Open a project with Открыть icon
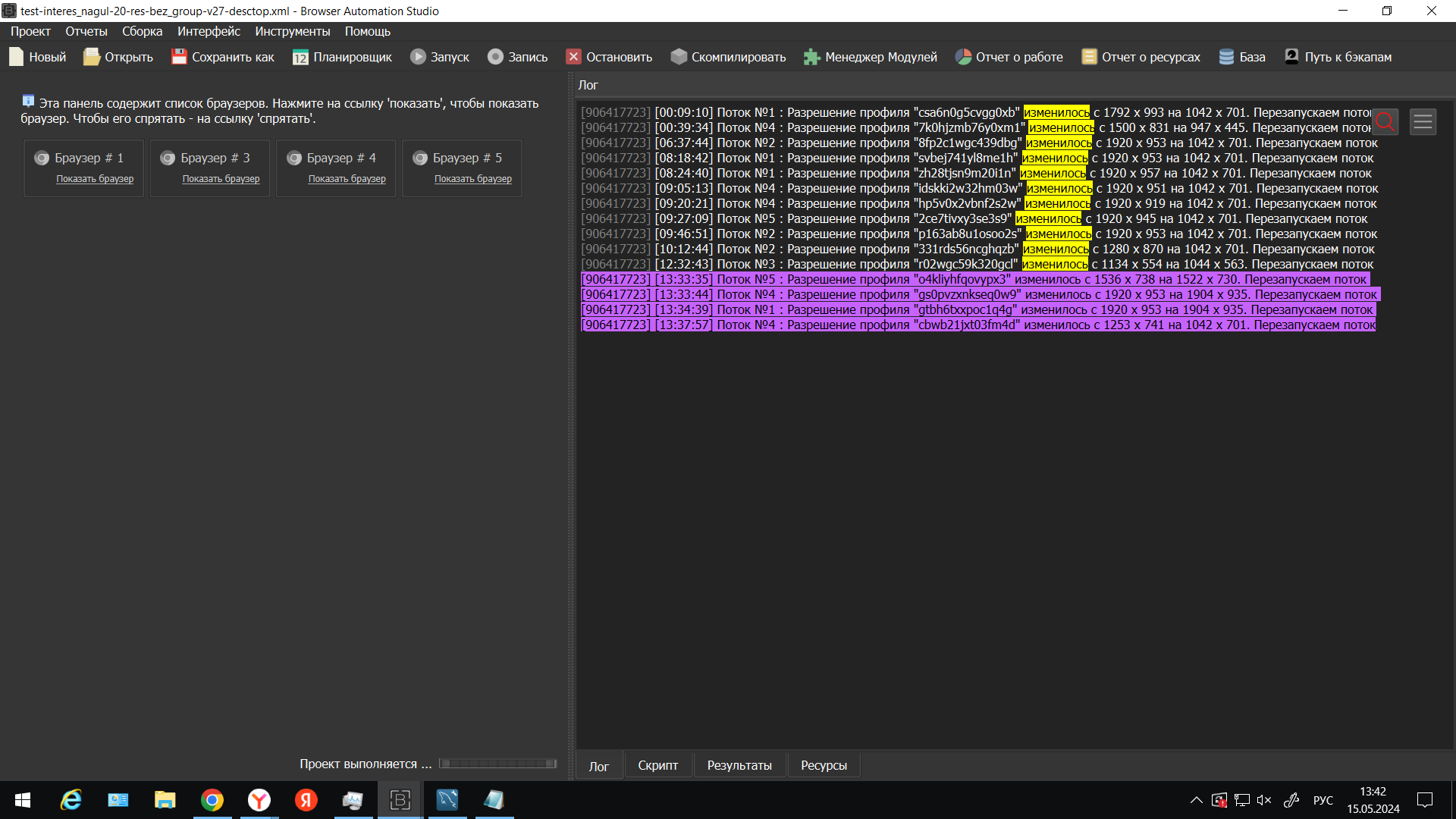This screenshot has height=819, width=1456. [x=92, y=57]
